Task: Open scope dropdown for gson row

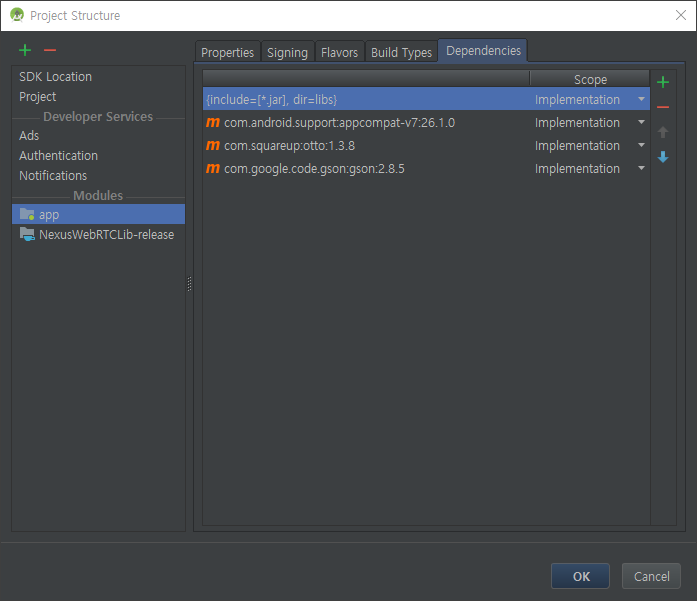Action: click(641, 168)
